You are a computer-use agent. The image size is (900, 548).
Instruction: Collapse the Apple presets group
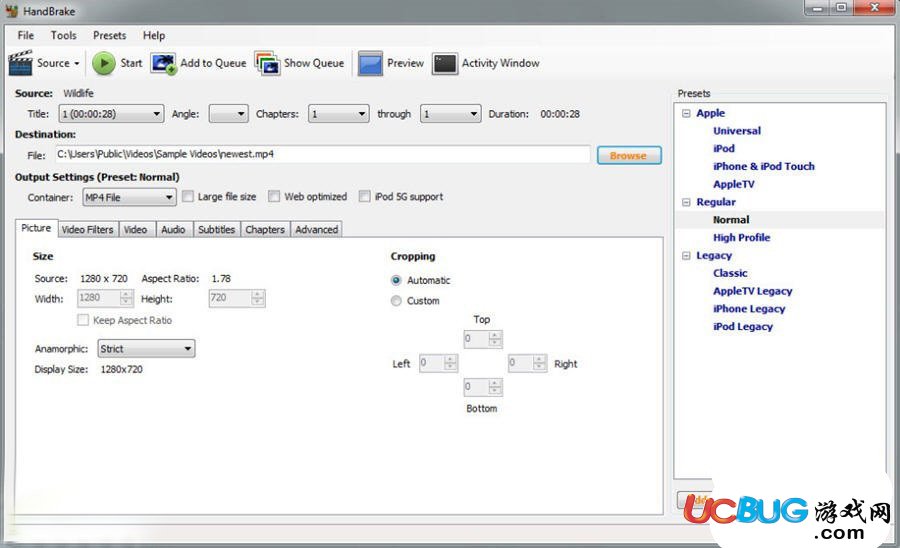686,114
